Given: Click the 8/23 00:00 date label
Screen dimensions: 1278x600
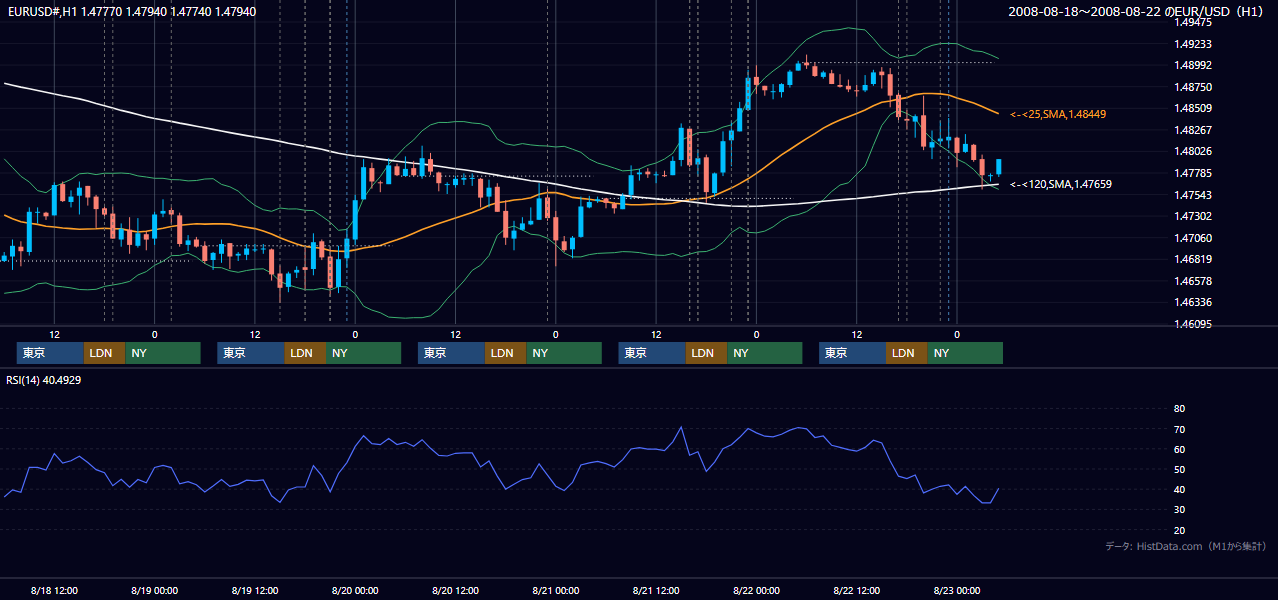Looking at the screenshot, I should click(957, 590).
